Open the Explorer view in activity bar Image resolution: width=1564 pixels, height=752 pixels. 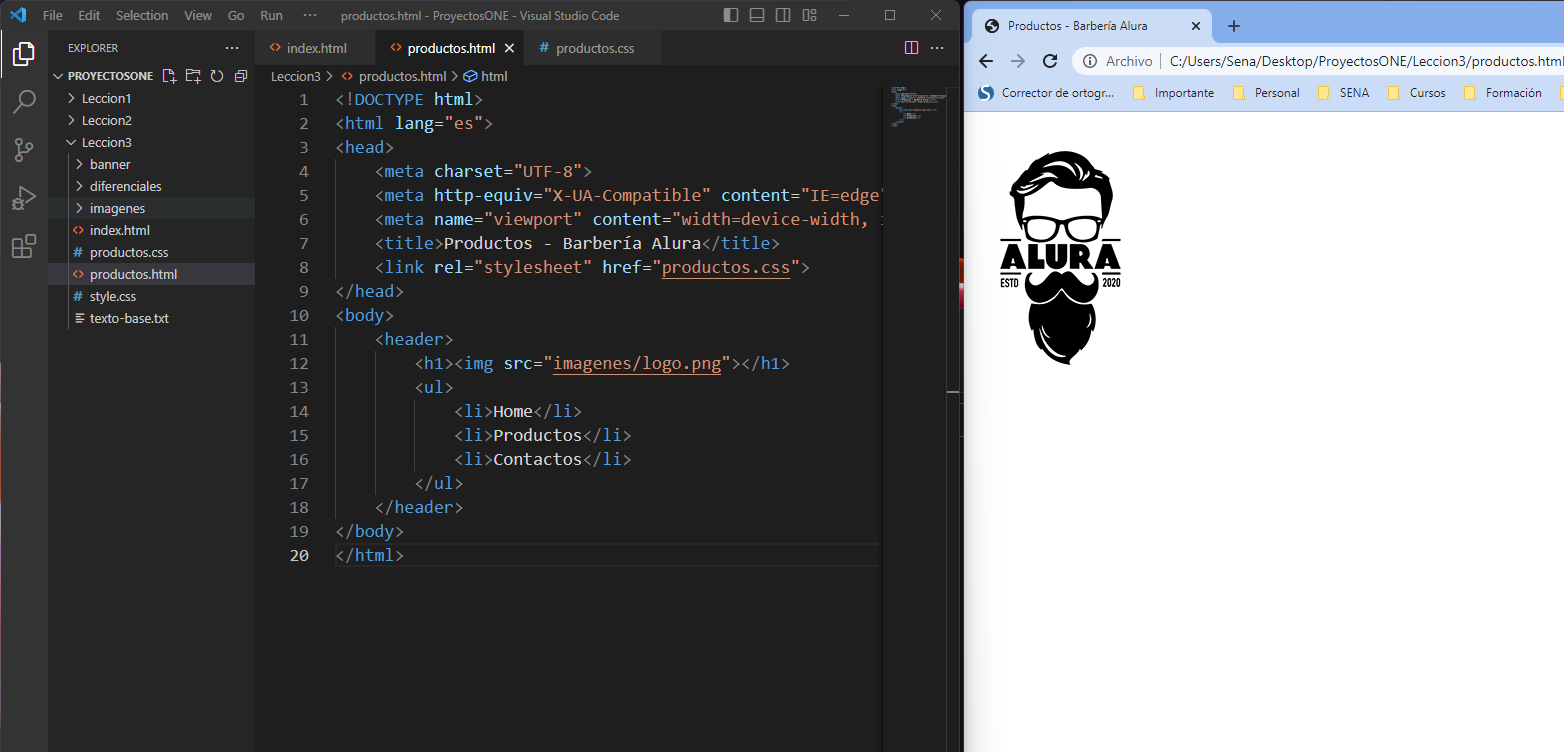pyautogui.click(x=24, y=54)
